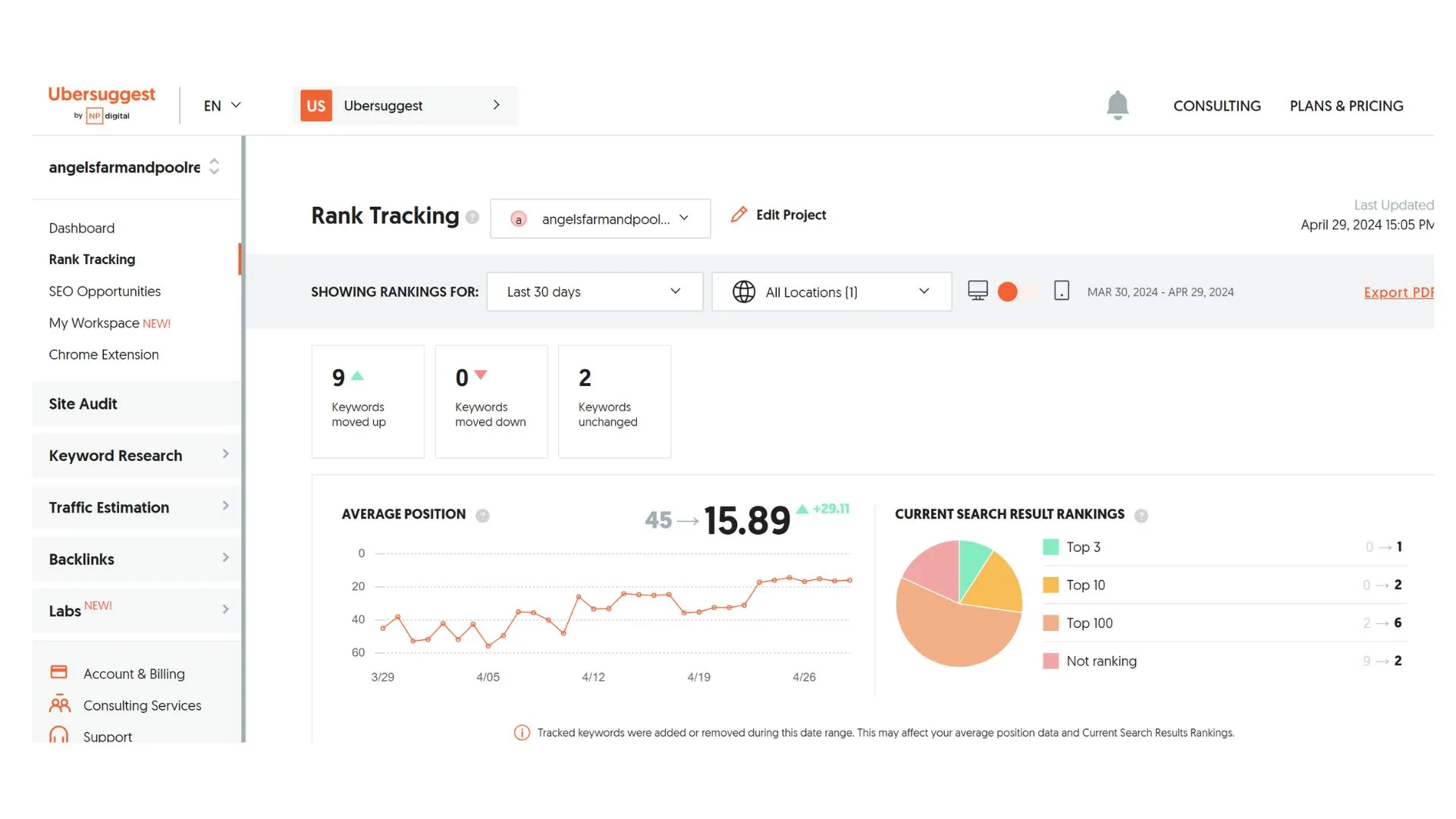Click the project avatar letter 'a' icon

pyautogui.click(x=519, y=219)
